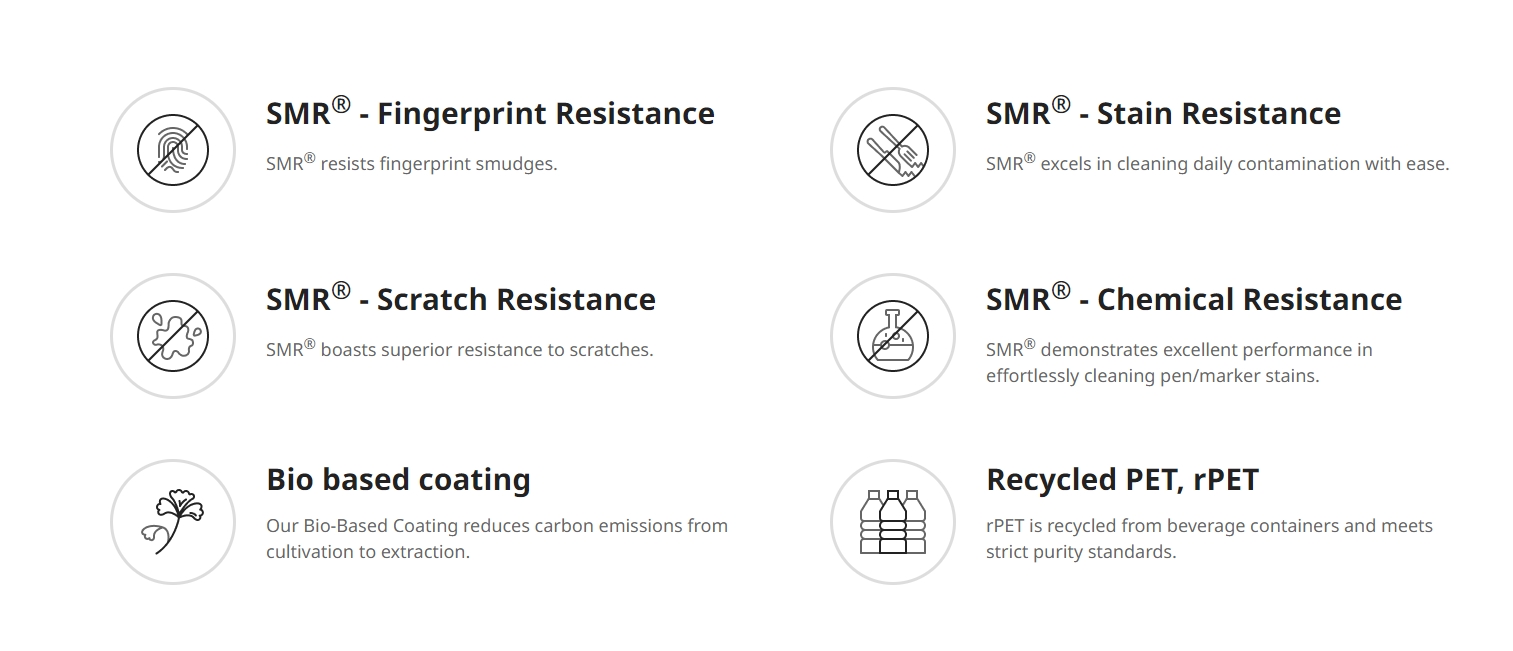1513x651 pixels.
Task: Click text about superior resistance to scratches
Action: tap(460, 348)
